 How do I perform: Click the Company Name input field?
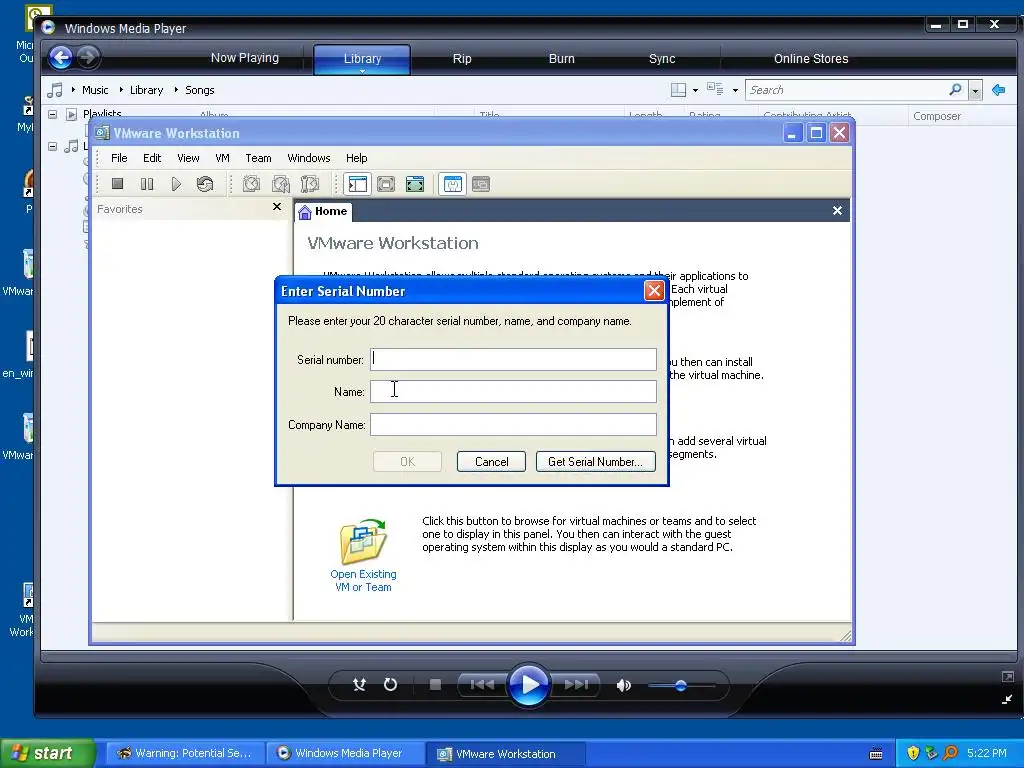(x=513, y=424)
